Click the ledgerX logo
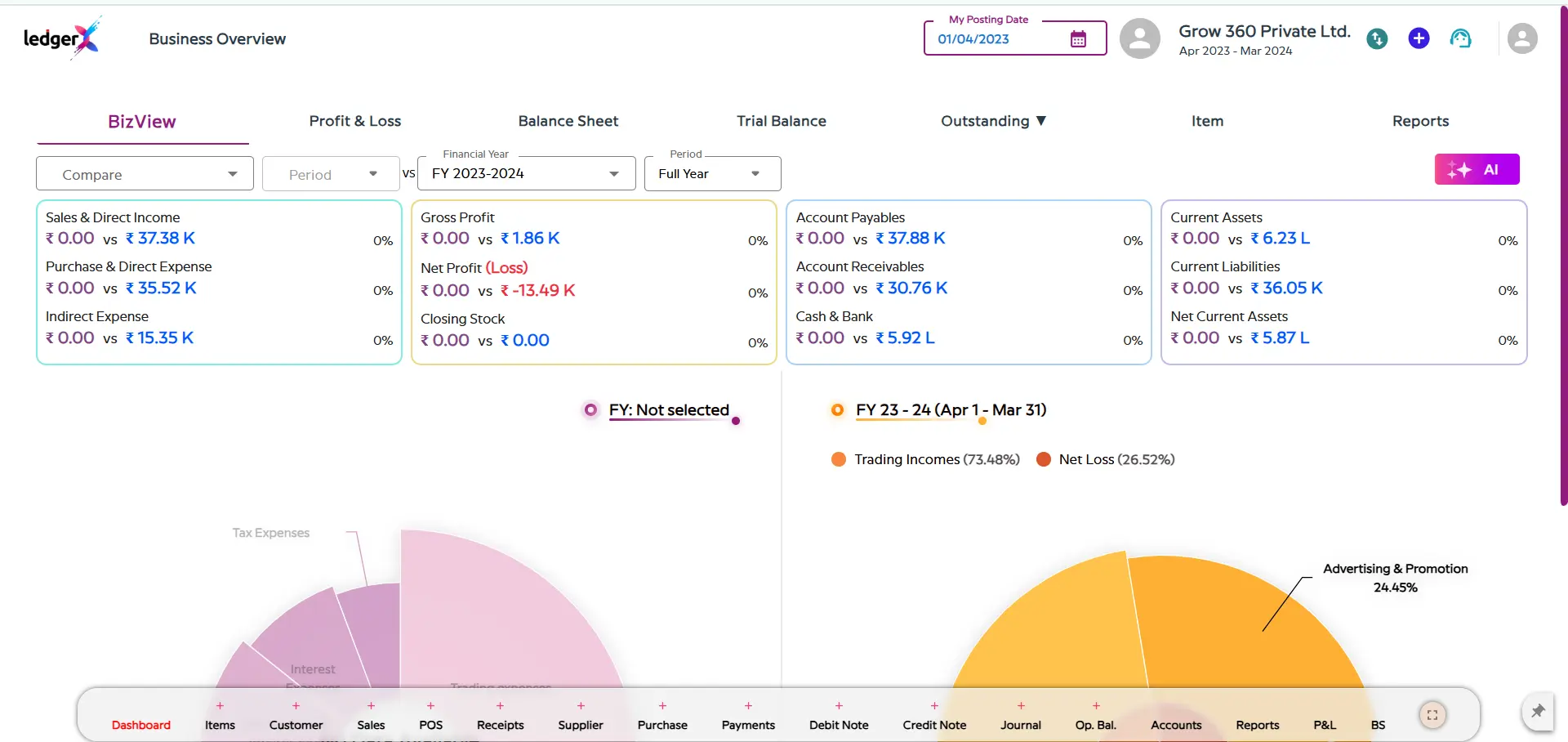 point(61,38)
